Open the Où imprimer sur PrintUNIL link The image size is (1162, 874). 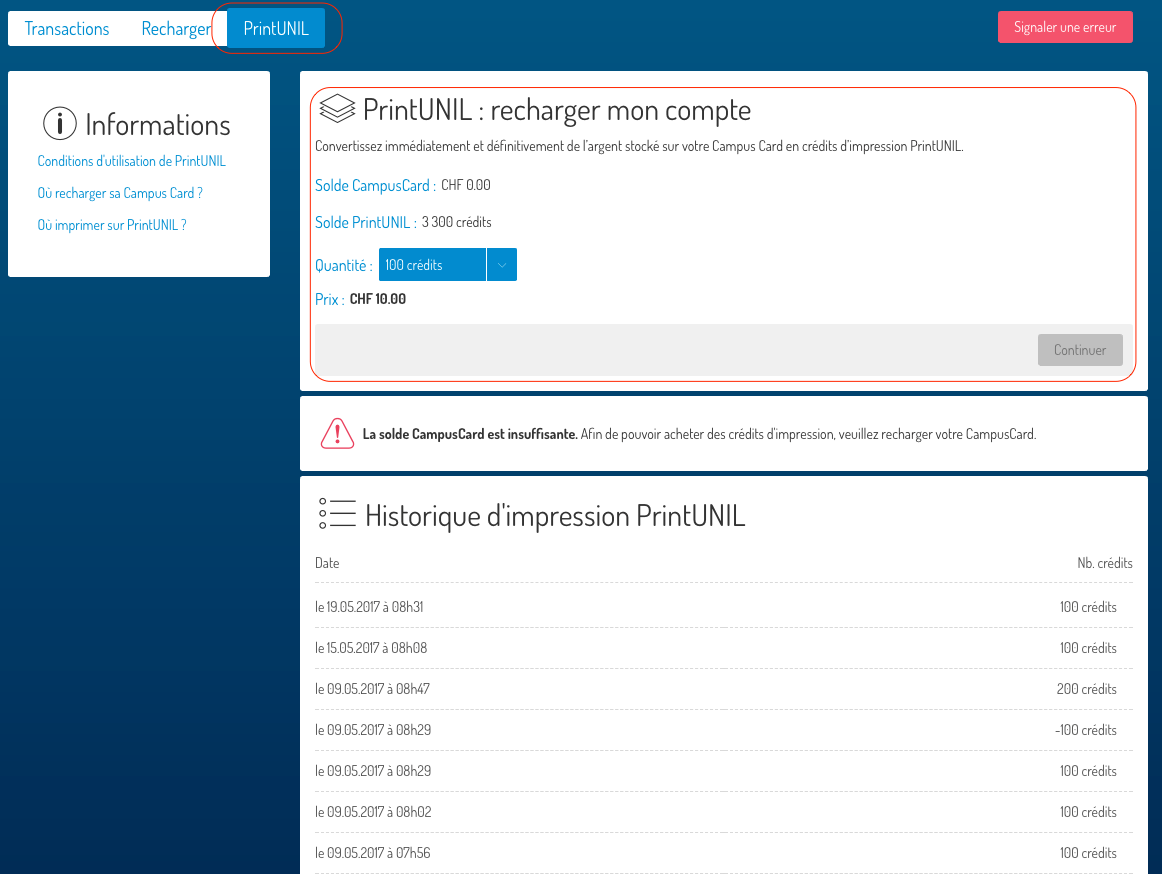point(112,225)
